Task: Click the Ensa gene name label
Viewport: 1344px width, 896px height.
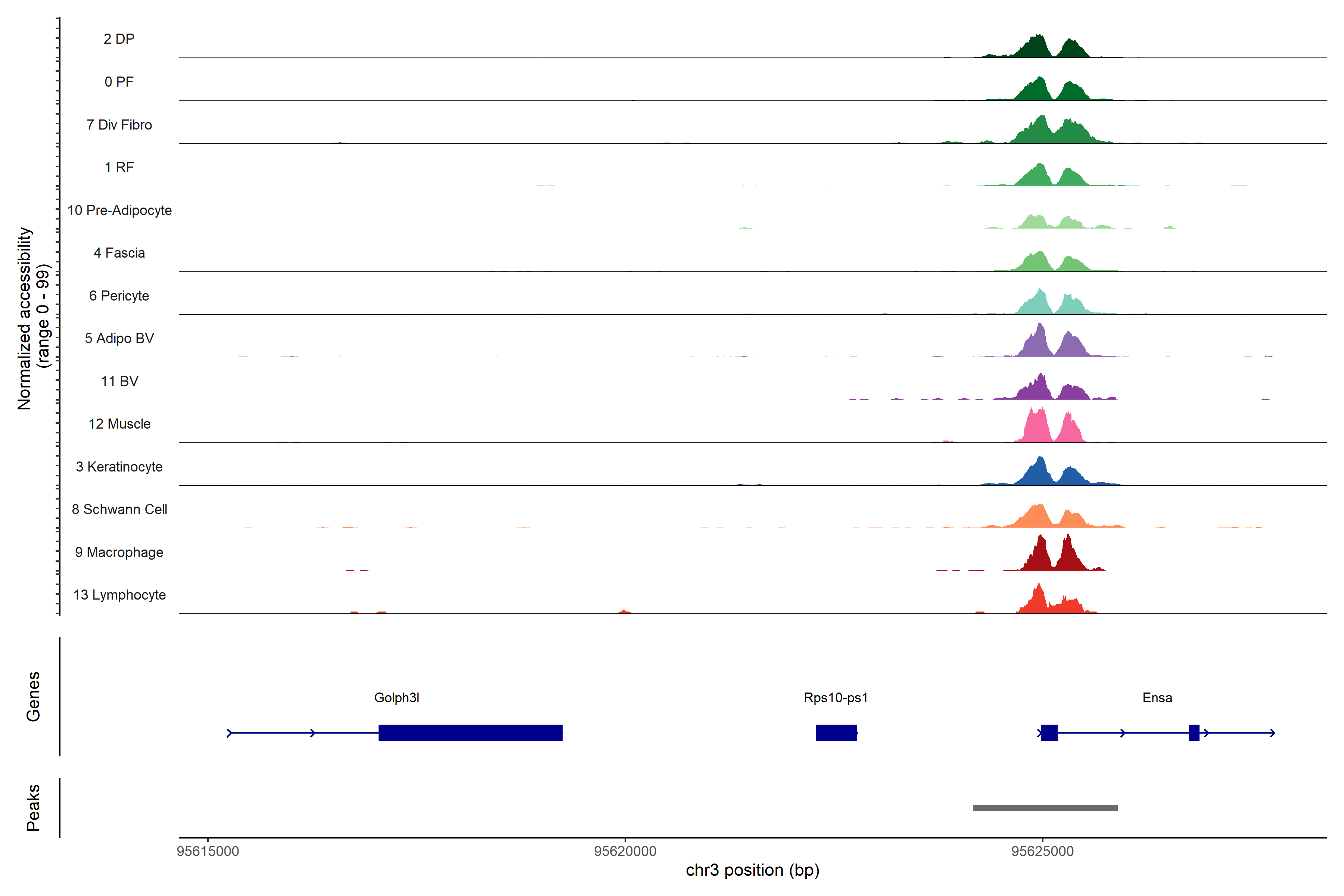Action: [x=1157, y=698]
